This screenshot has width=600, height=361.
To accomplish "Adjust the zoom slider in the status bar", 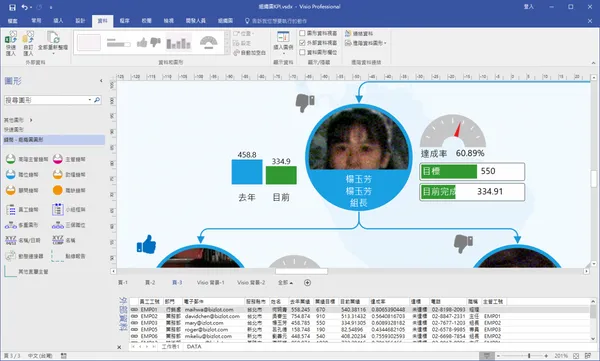I will pyautogui.click(x=529, y=356).
